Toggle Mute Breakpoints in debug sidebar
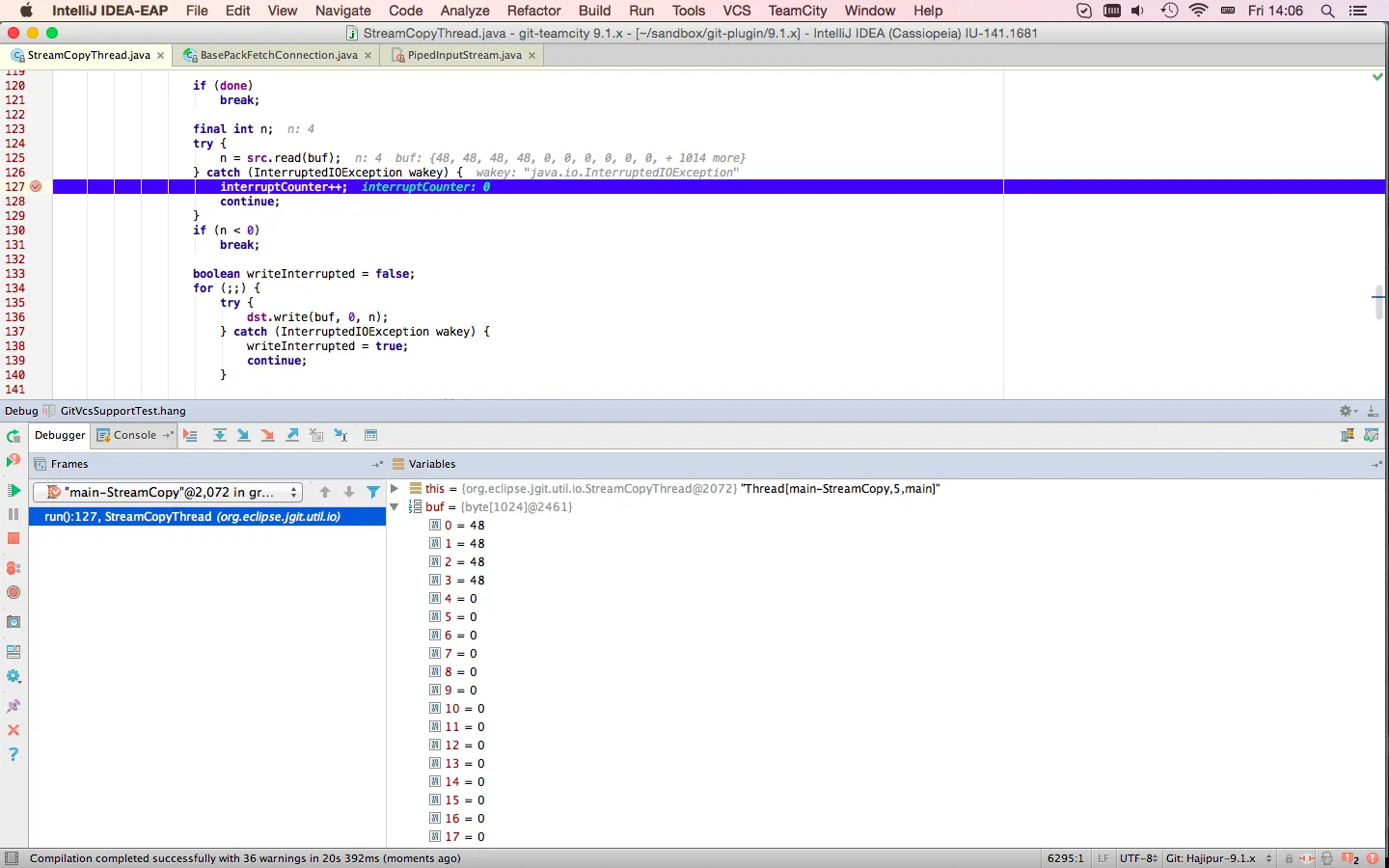1389x868 pixels. 14,592
